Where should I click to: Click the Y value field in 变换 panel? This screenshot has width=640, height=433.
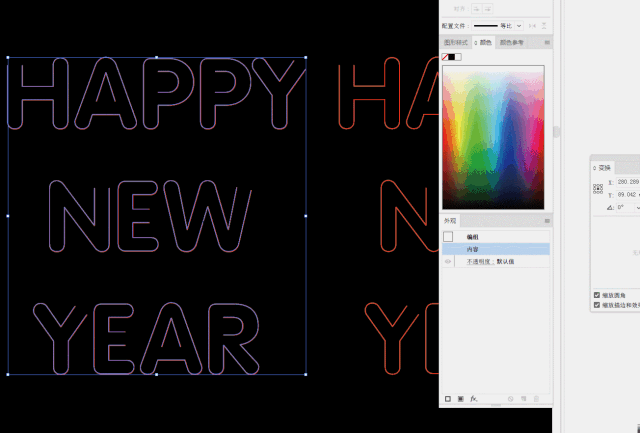pos(628,195)
